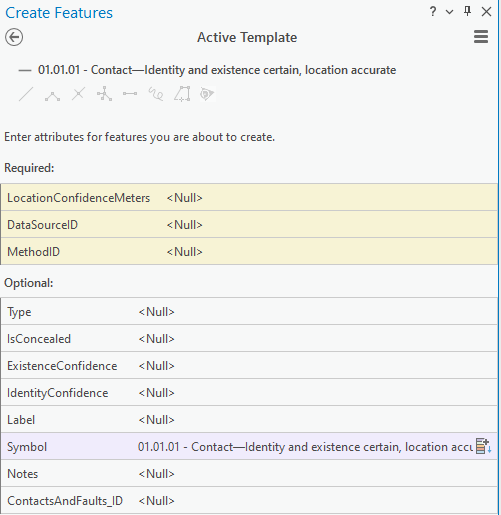Screen dimensions: 501x515
Task: Select the Stream tool icon
Action: 207,94
